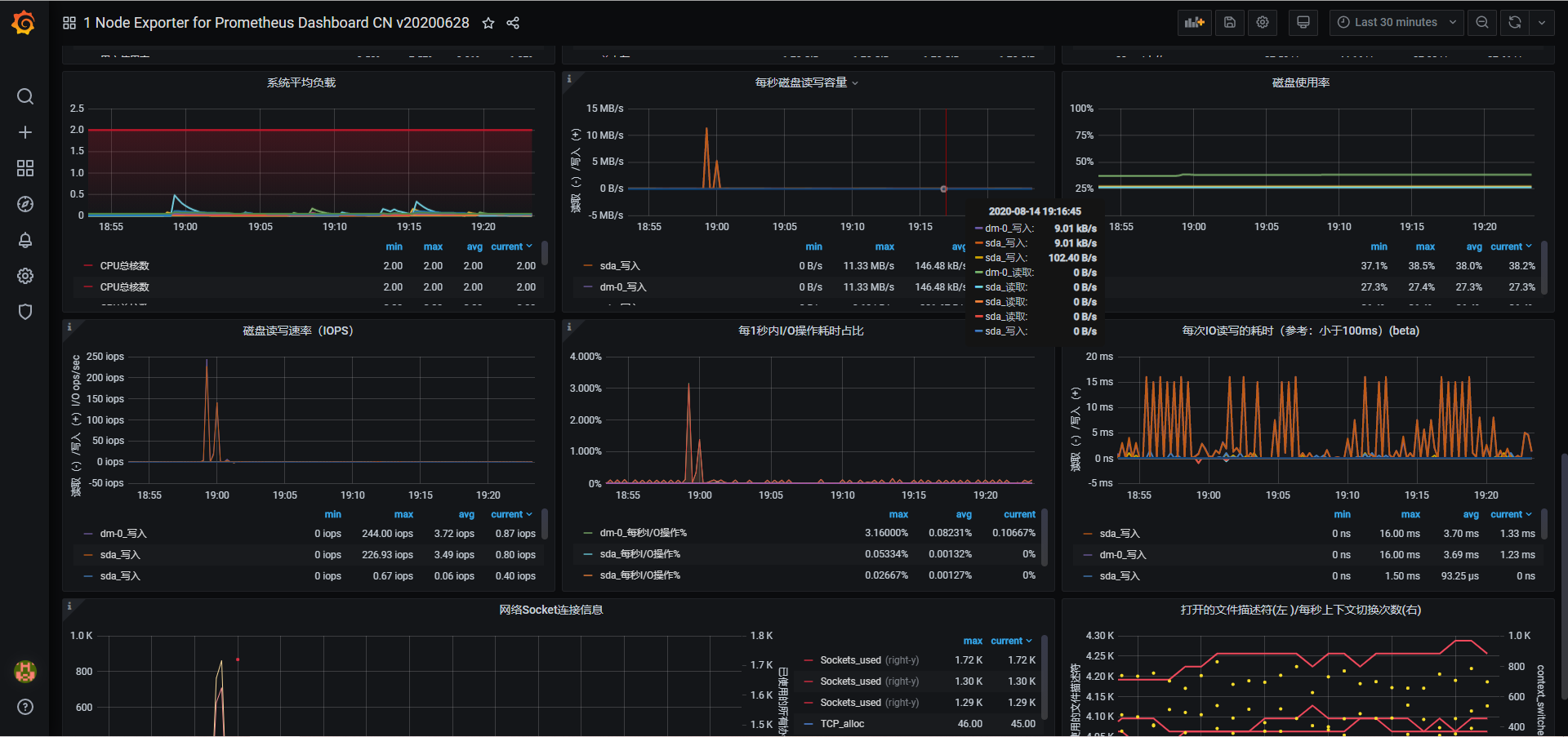Click the dashboard title Node Exporter for Prometheus
The height and width of the screenshot is (737, 1568).
pyautogui.click(x=277, y=23)
